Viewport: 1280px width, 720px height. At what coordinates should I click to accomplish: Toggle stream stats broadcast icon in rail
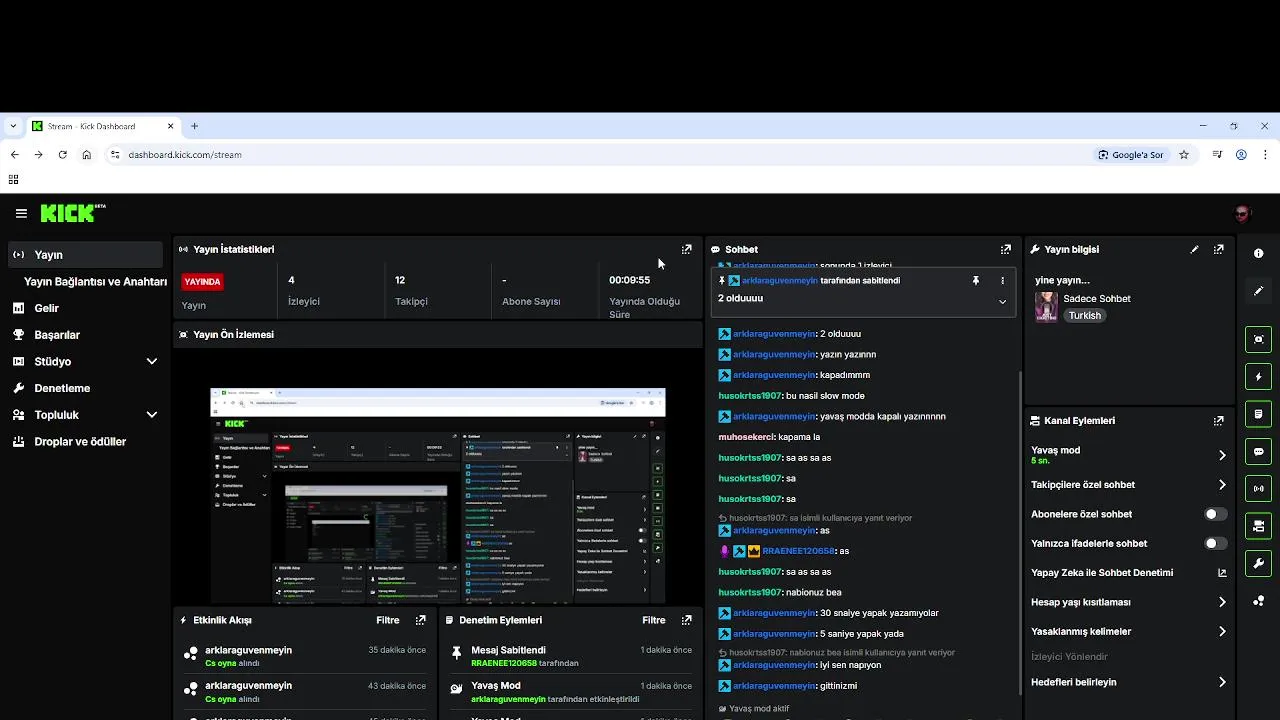click(x=1258, y=489)
